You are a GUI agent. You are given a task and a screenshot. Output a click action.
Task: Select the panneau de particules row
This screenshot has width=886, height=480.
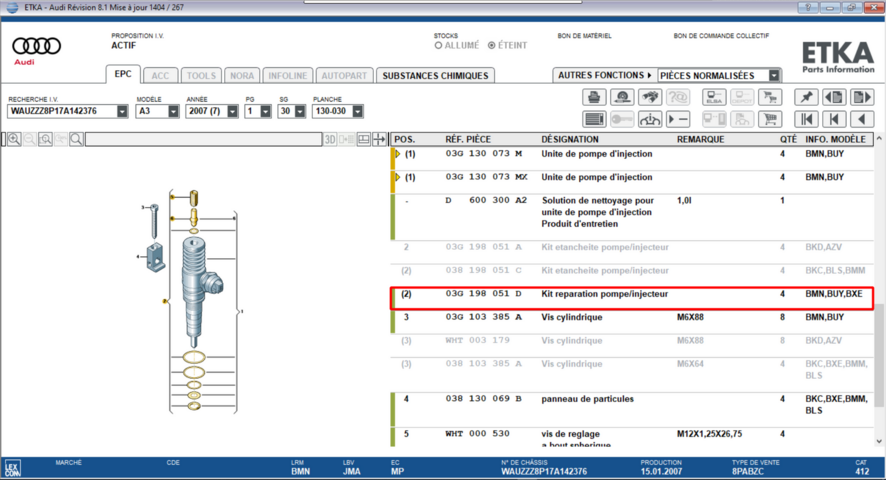click(x=632, y=409)
